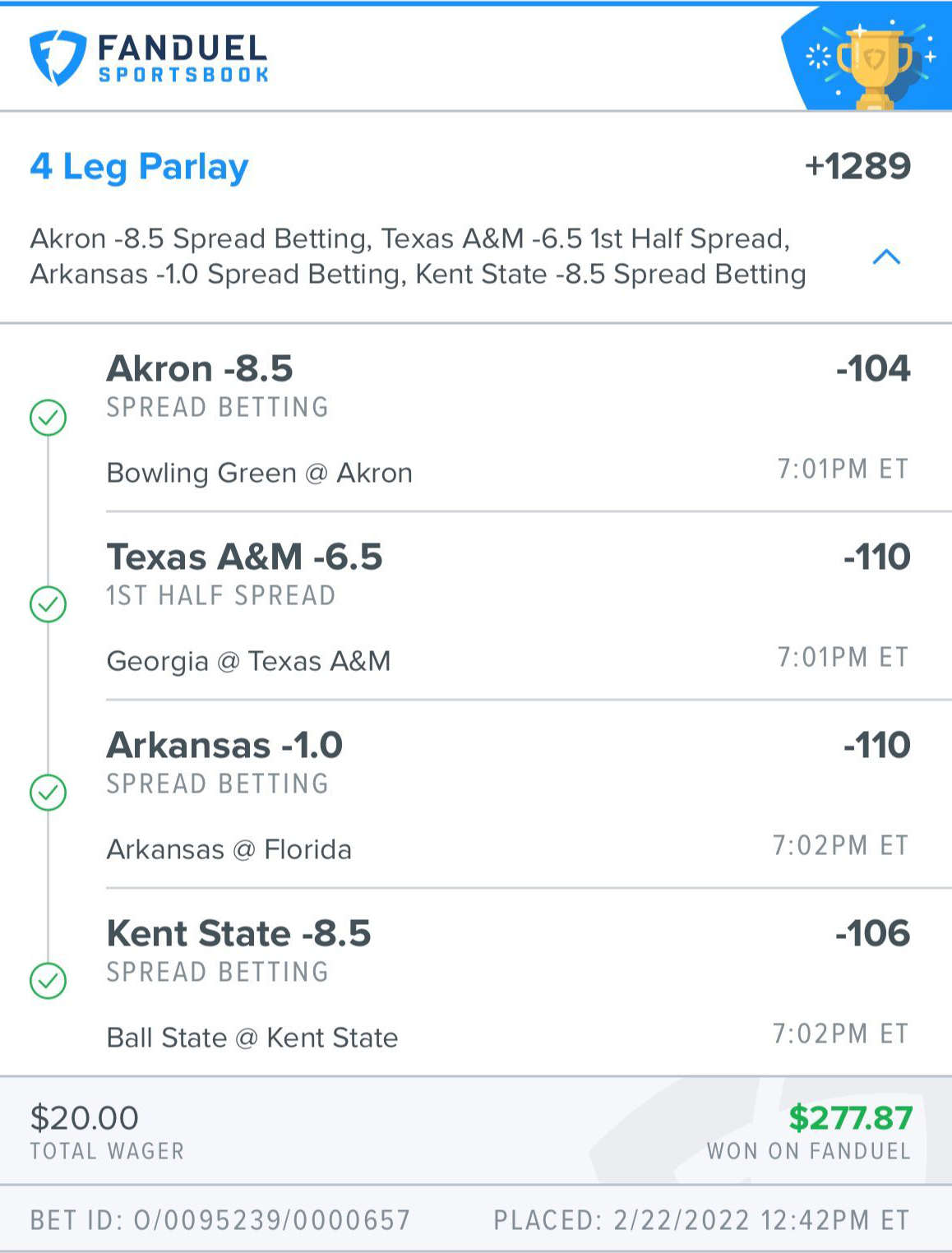Open the Georgia @ Texas A&M matchup
This screenshot has width=952, height=1253.
point(249,661)
